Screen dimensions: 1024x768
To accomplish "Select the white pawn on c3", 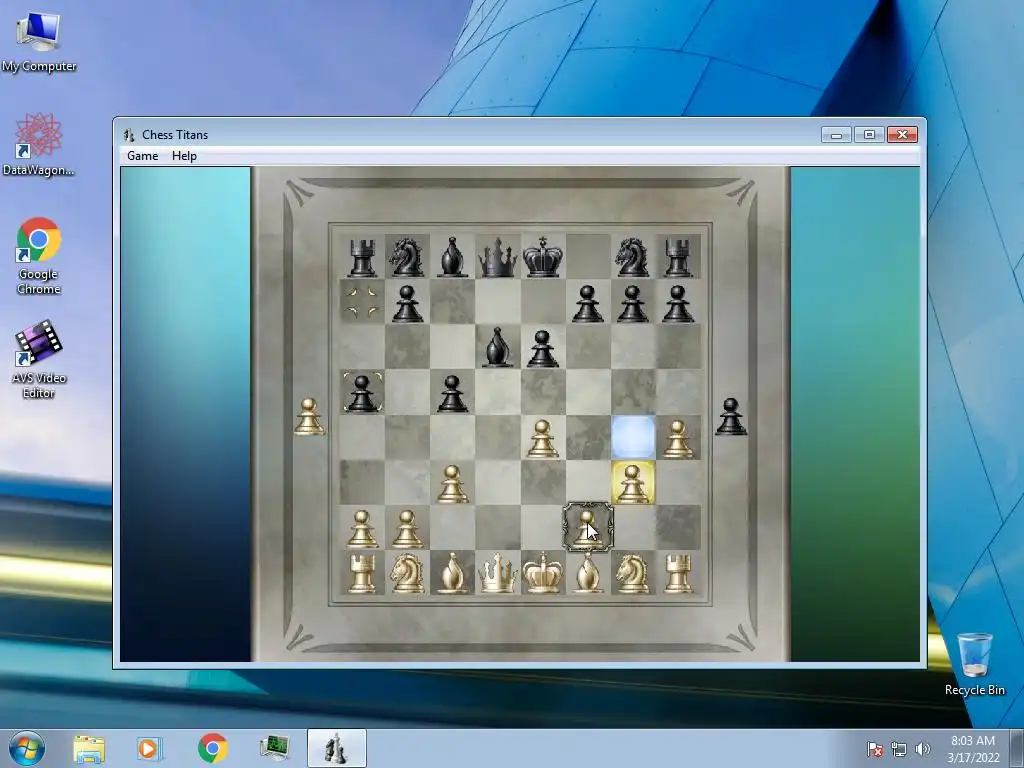I will click(452, 483).
